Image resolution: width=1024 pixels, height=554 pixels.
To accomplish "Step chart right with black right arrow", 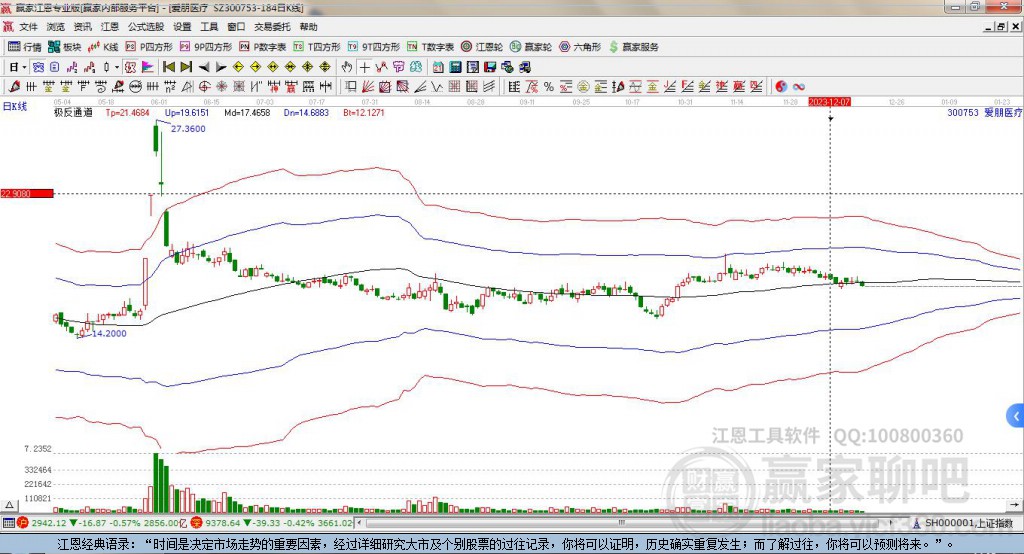I will (221, 67).
